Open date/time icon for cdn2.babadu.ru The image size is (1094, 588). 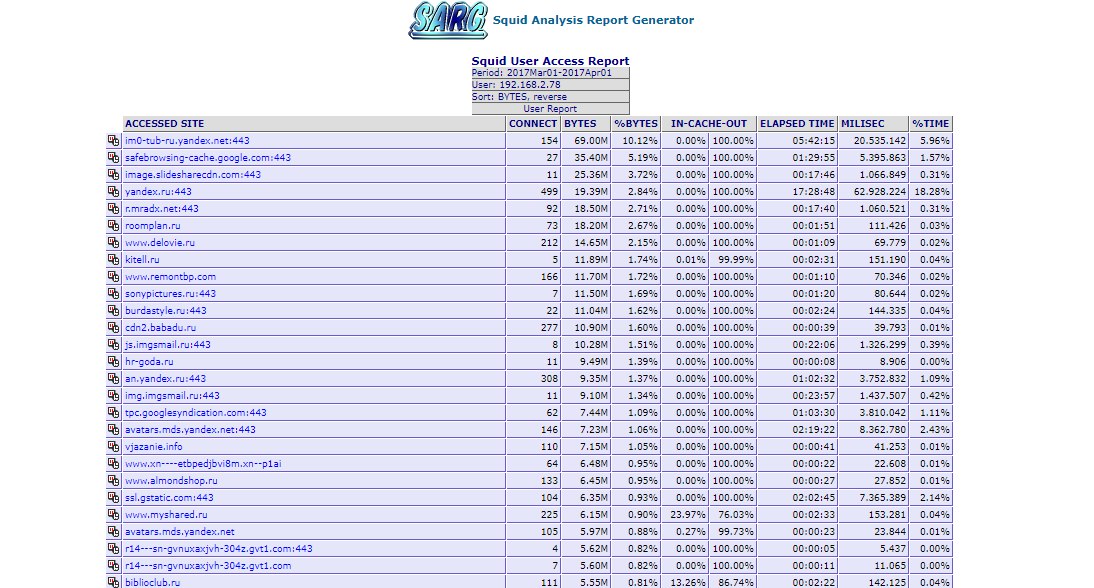point(113,327)
